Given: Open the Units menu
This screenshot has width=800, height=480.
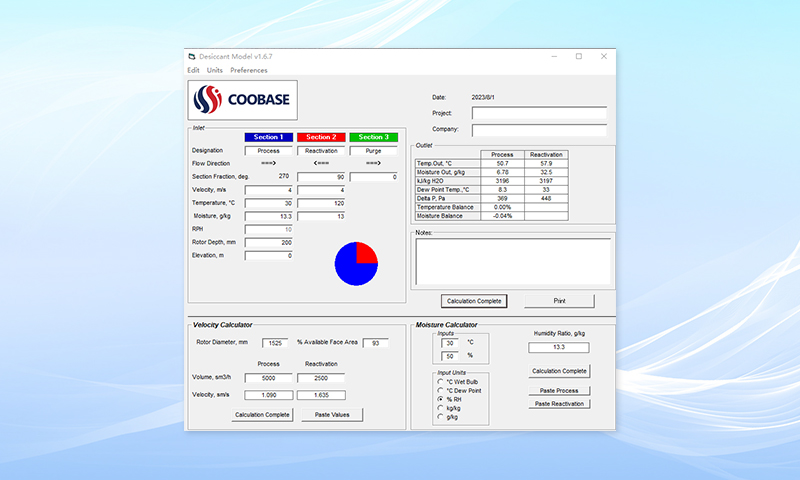Looking at the screenshot, I should (214, 70).
